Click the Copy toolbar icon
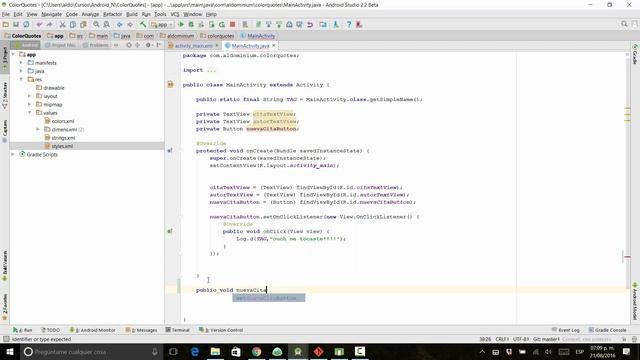Image resolution: width=640 pixels, height=360 pixels. pyautogui.click(x=73, y=24)
